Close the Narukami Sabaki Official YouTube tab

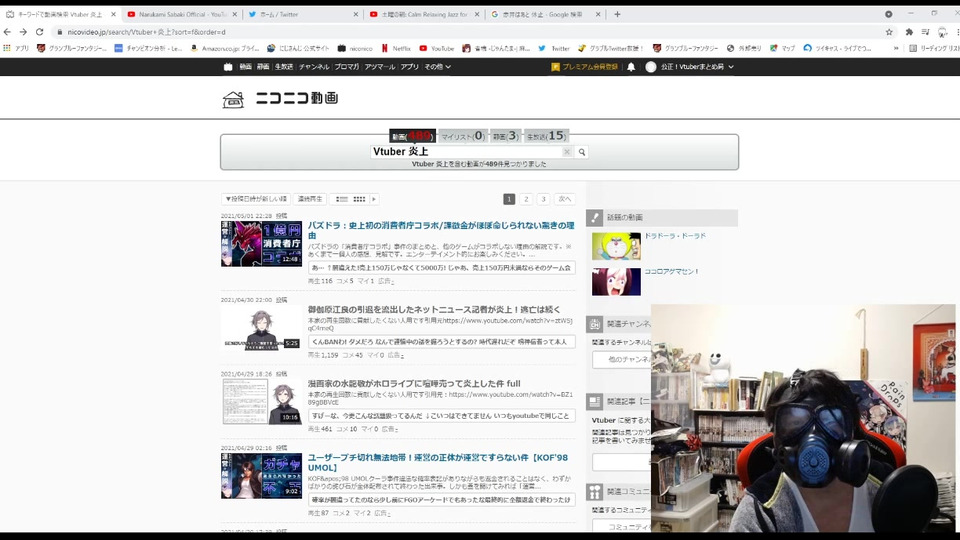(234, 14)
